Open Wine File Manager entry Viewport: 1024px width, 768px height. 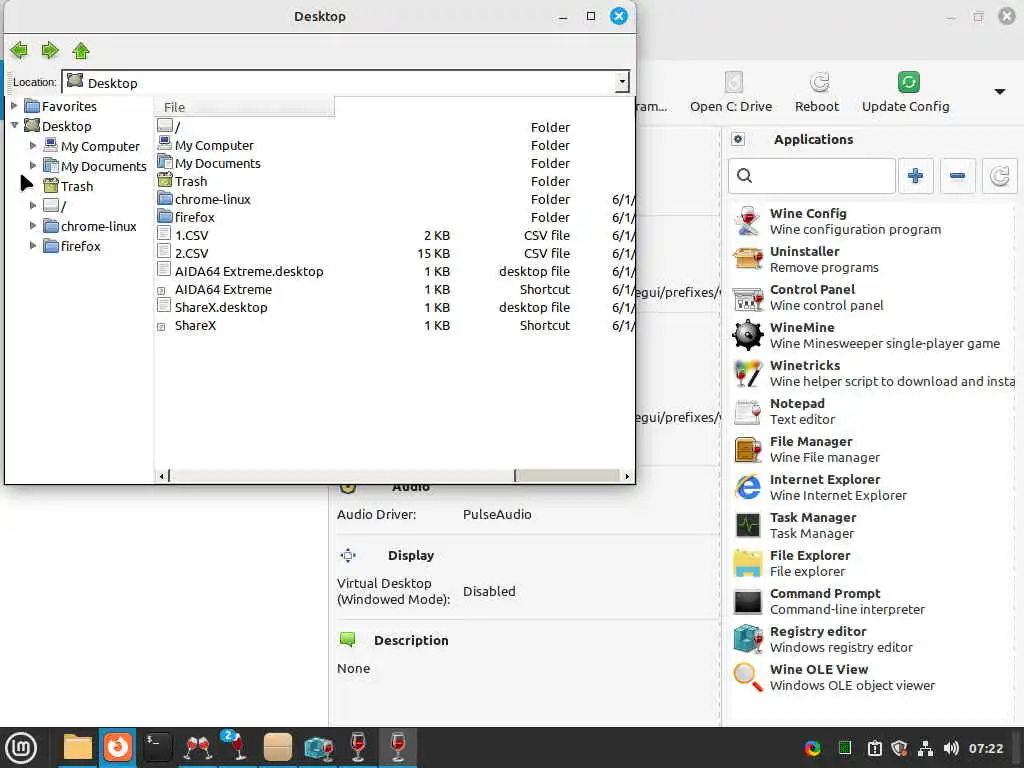(872, 449)
